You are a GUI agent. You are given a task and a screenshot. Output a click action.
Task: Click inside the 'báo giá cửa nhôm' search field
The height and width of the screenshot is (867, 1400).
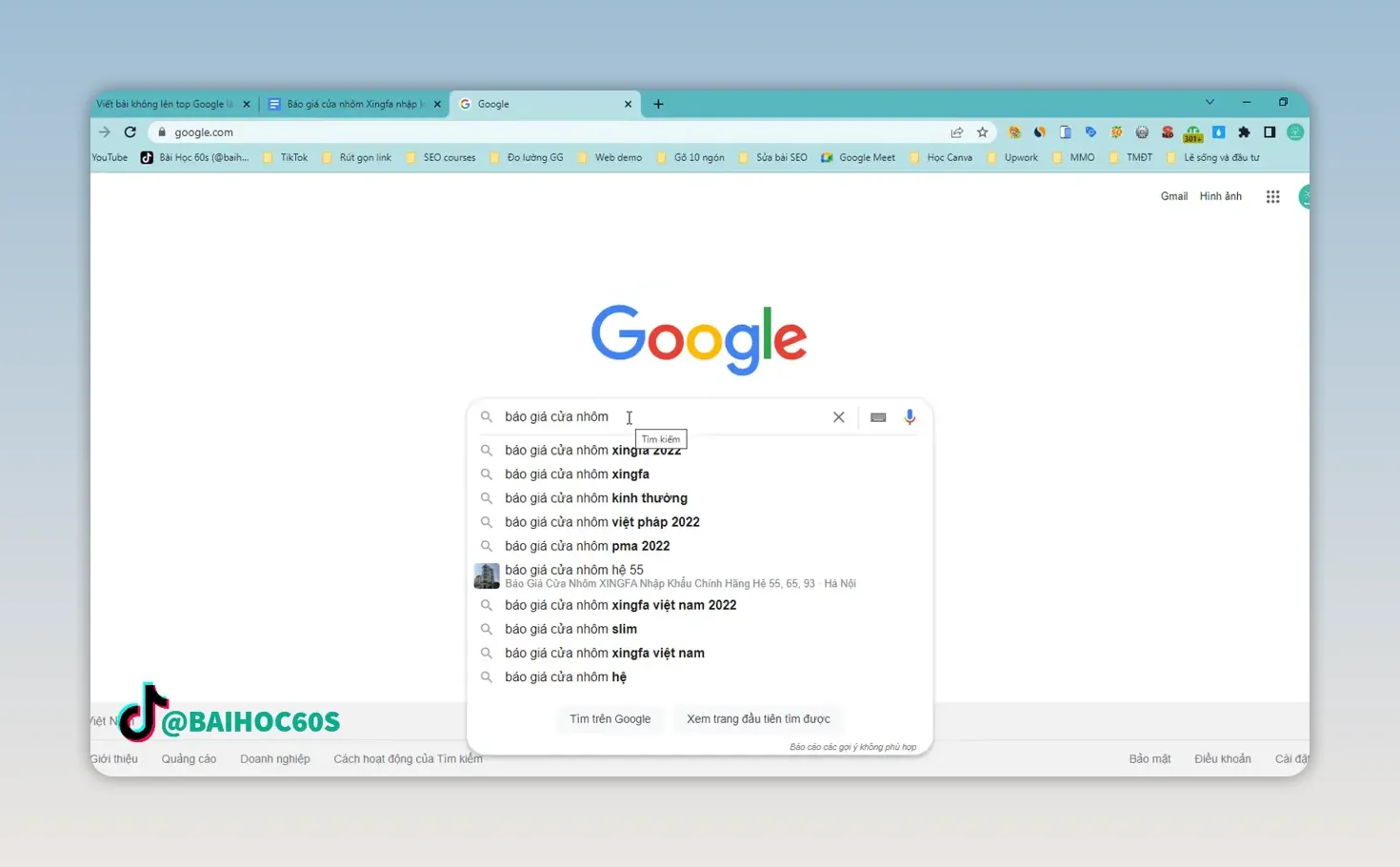pyautogui.click(x=662, y=416)
